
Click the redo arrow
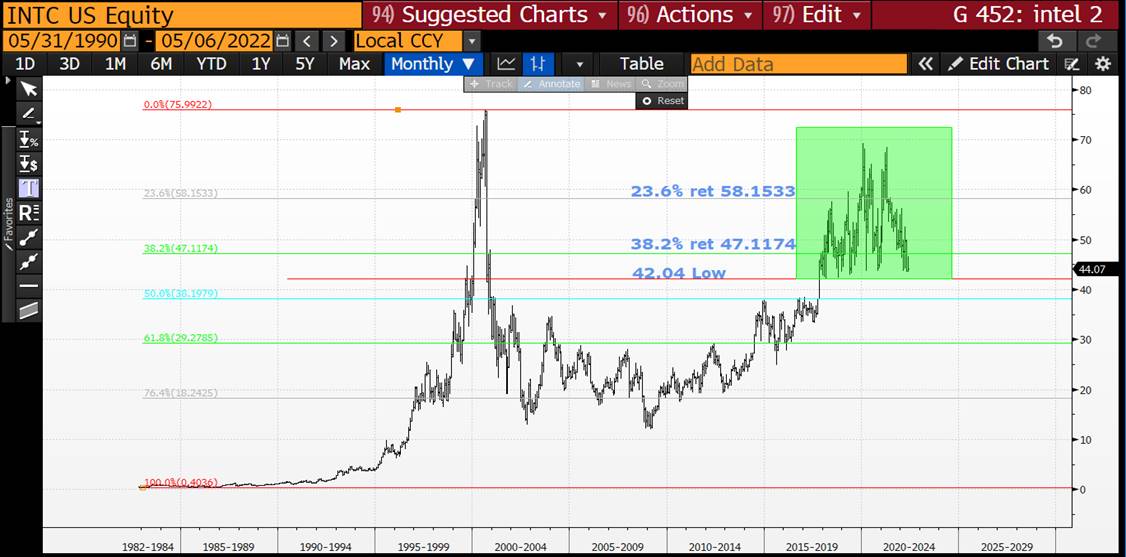1094,41
